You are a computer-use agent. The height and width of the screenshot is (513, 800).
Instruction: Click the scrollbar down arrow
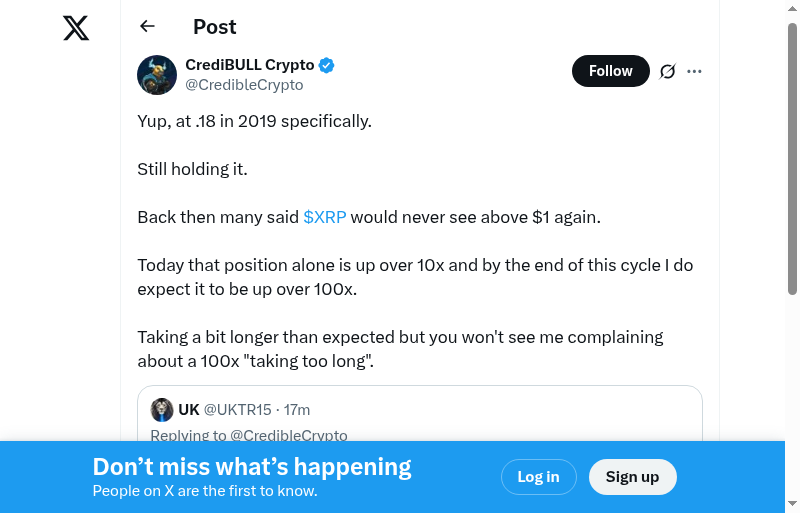click(x=793, y=504)
